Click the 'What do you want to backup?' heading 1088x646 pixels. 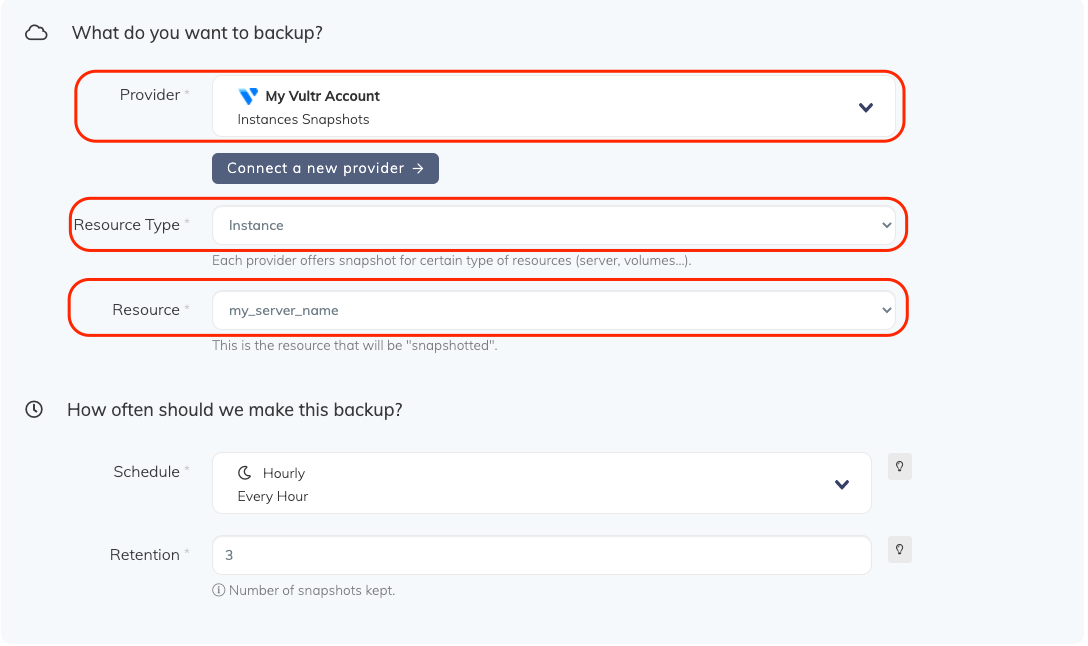(x=197, y=33)
